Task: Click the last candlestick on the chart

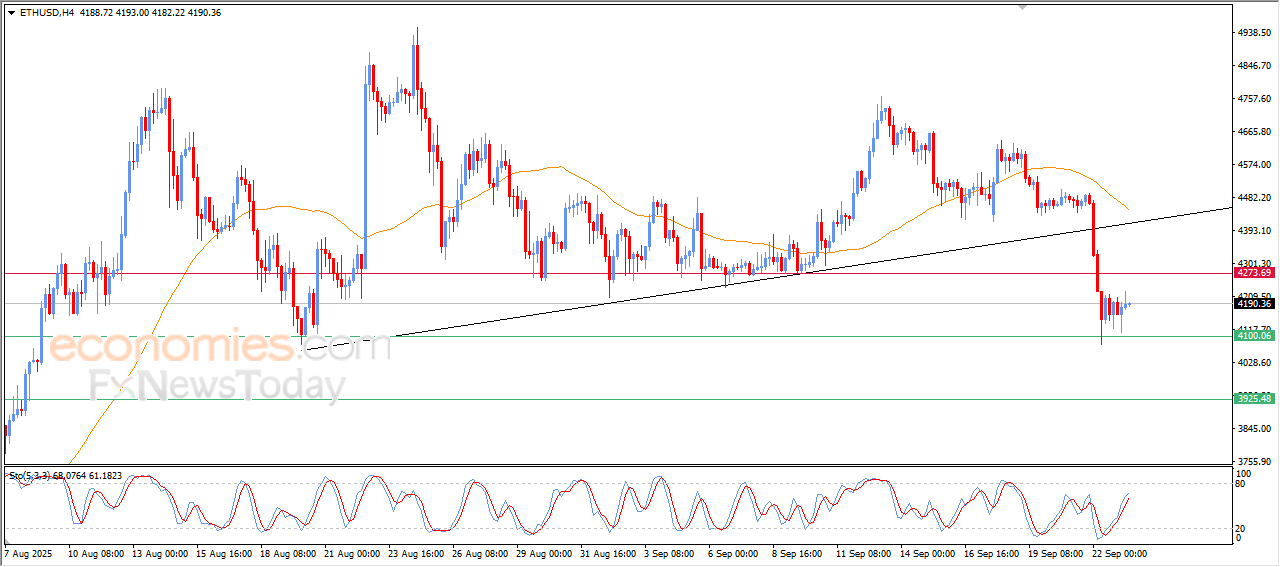Action: coord(1128,303)
